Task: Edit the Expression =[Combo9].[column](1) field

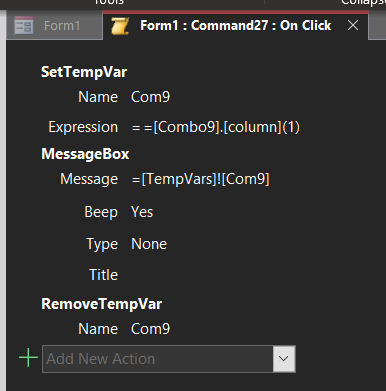Action: [216, 127]
